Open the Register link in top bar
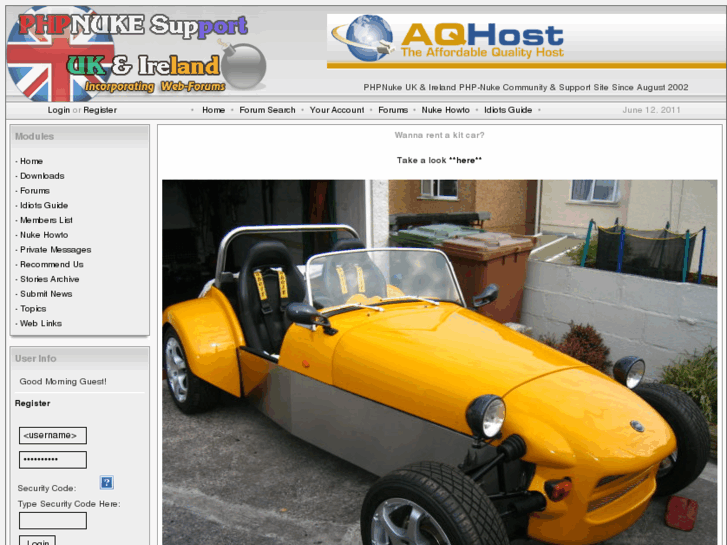Image resolution: width=727 pixels, height=545 pixels. [x=100, y=110]
